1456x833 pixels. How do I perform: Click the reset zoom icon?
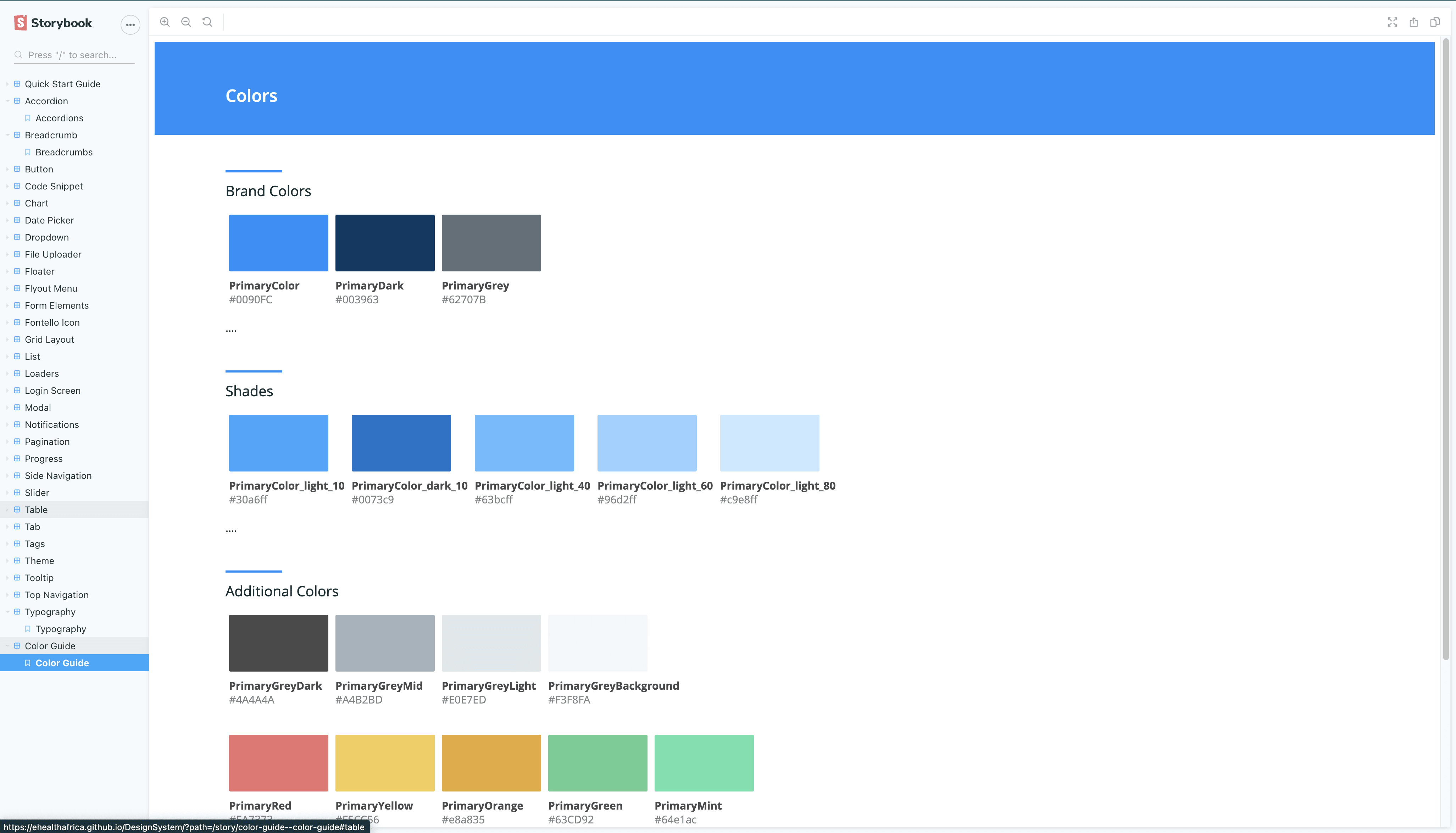click(x=207, y=22)
